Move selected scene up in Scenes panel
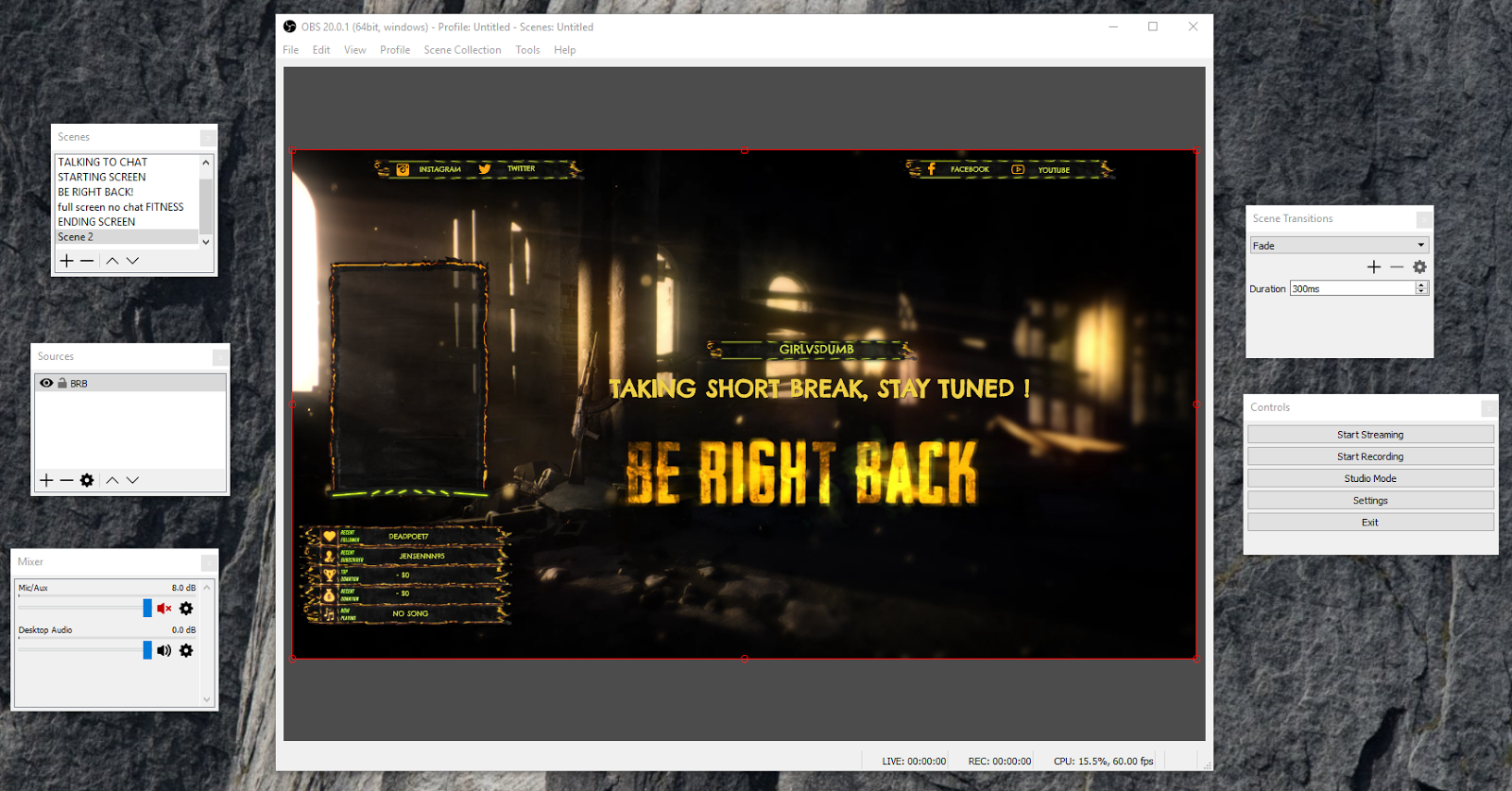 112,261
